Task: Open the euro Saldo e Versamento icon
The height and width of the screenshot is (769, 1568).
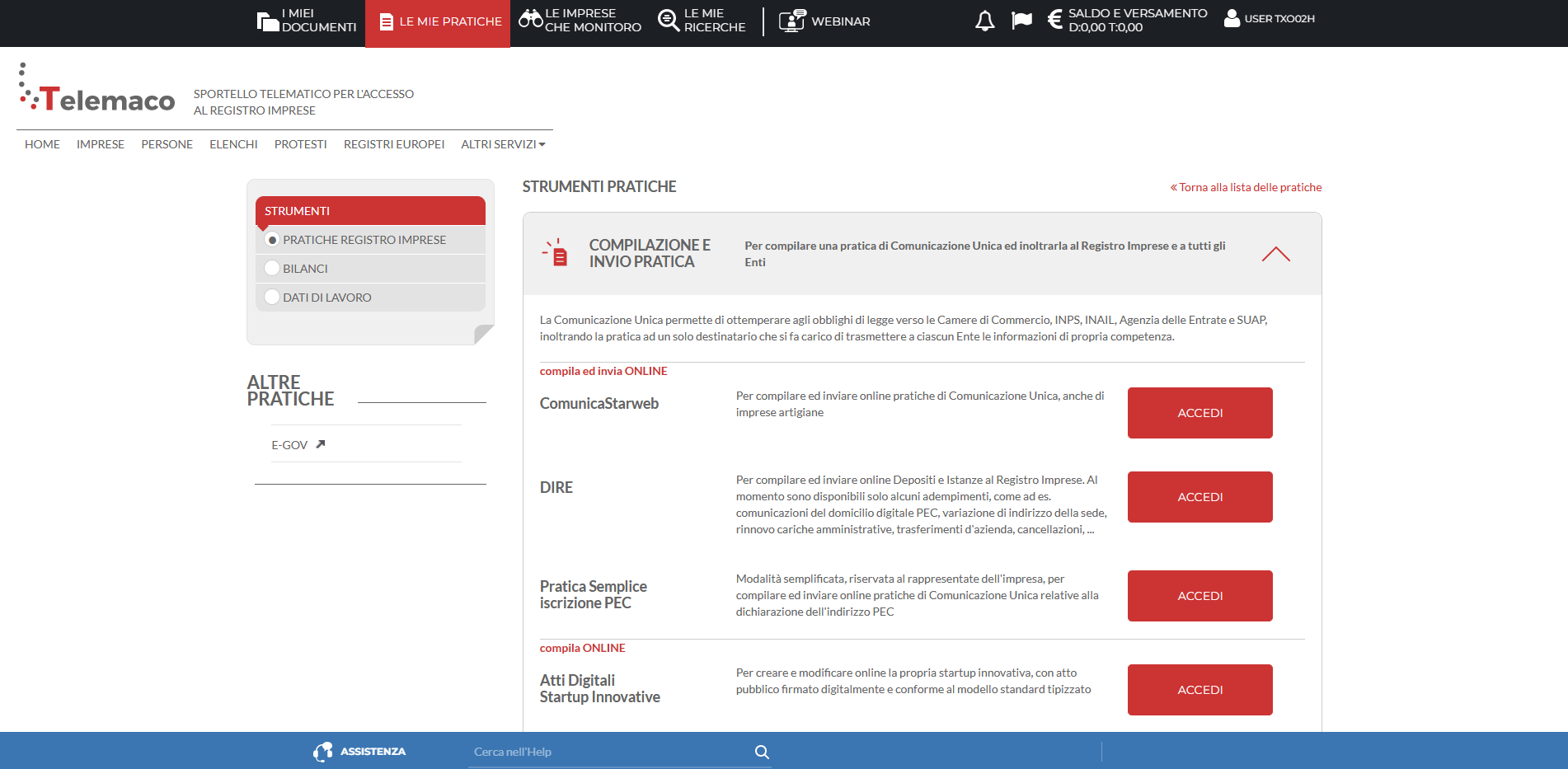Action: pos(1054,20)
